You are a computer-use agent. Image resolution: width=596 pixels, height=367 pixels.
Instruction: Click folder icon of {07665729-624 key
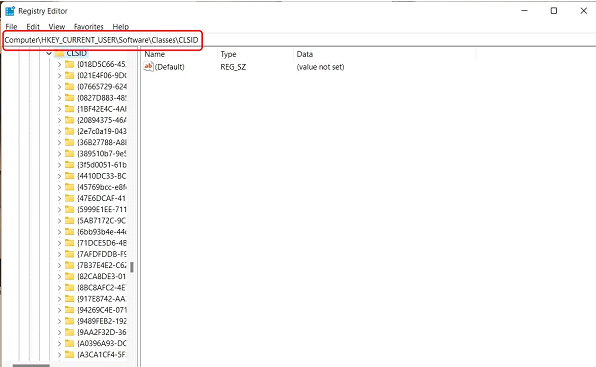click(70, 87)
